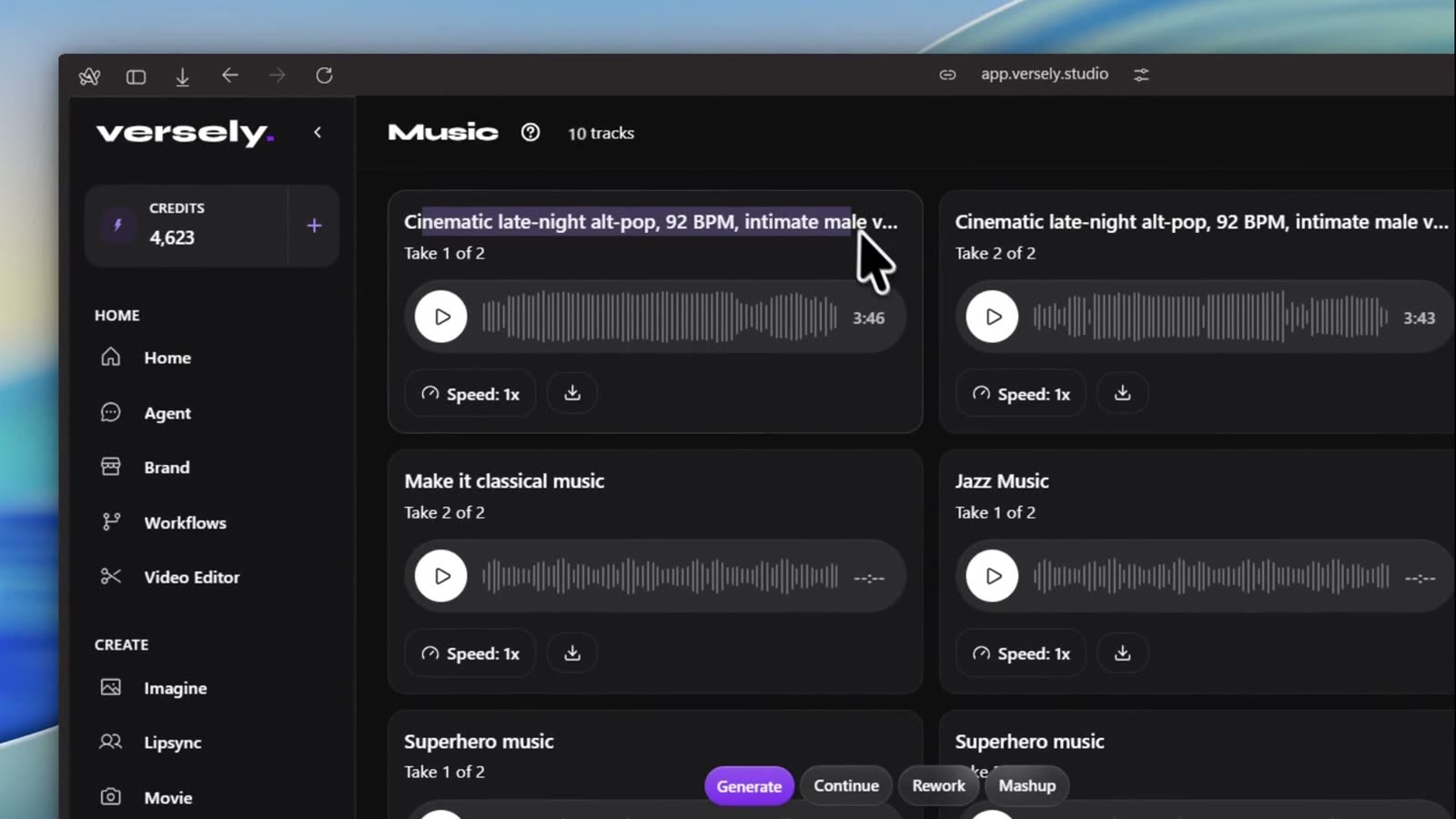Click the Cinematic Take 2 track title
This screenshot has height=819, width=1456.
pyautogui.click(x=1201, y=222)
